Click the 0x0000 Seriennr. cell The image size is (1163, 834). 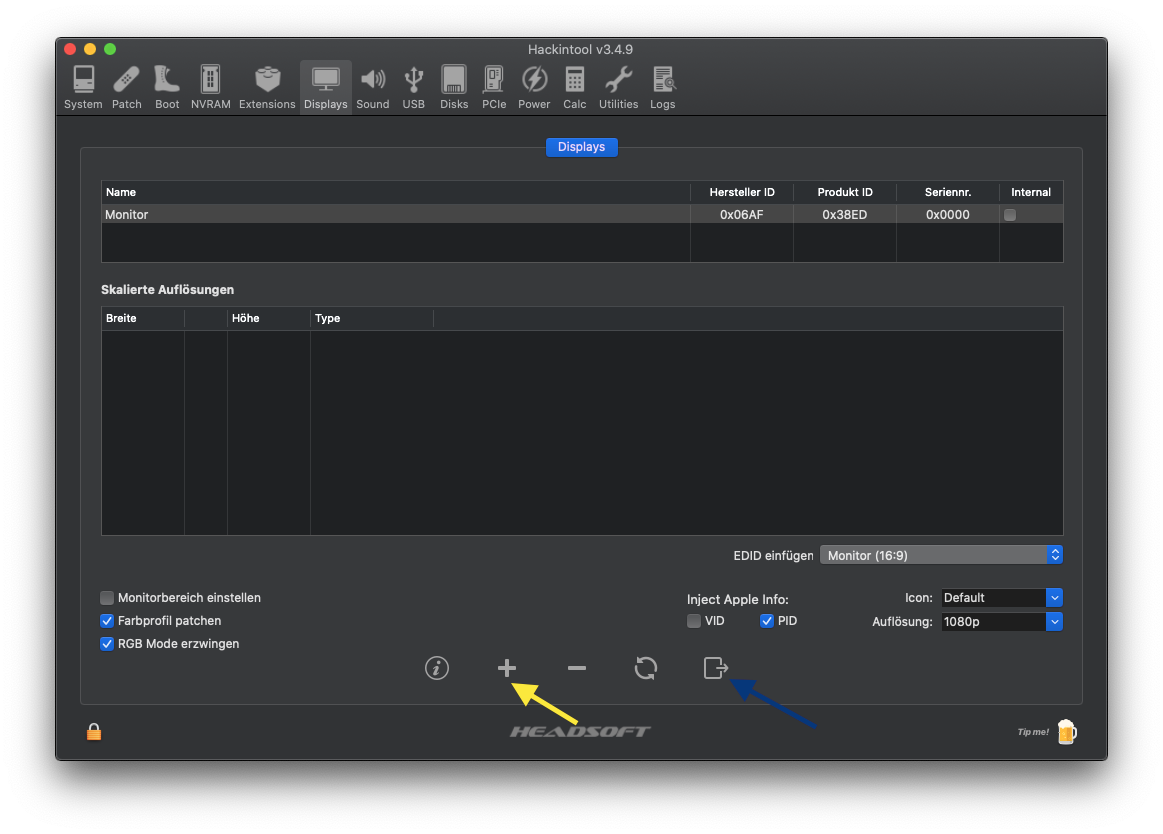[x=948, y=214]
